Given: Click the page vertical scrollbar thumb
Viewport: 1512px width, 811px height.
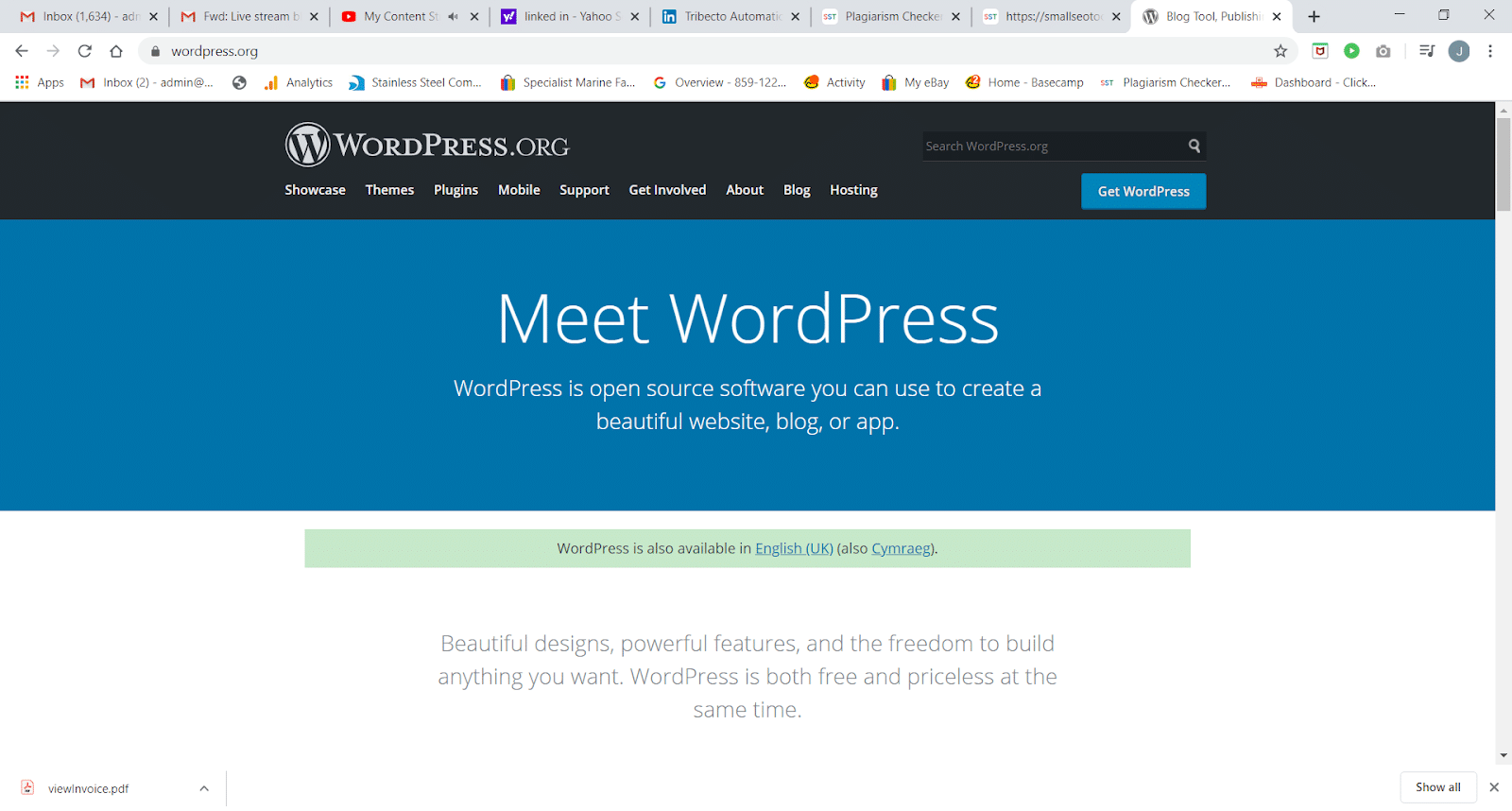Looking at the screenshot, I should coord(1503,164).
